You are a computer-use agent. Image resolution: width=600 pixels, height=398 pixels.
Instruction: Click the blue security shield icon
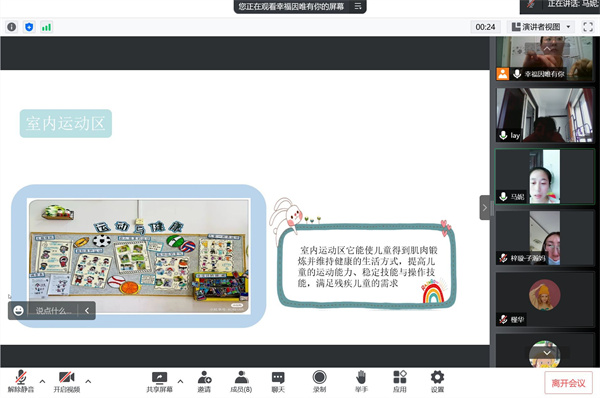tap(29, 27)
